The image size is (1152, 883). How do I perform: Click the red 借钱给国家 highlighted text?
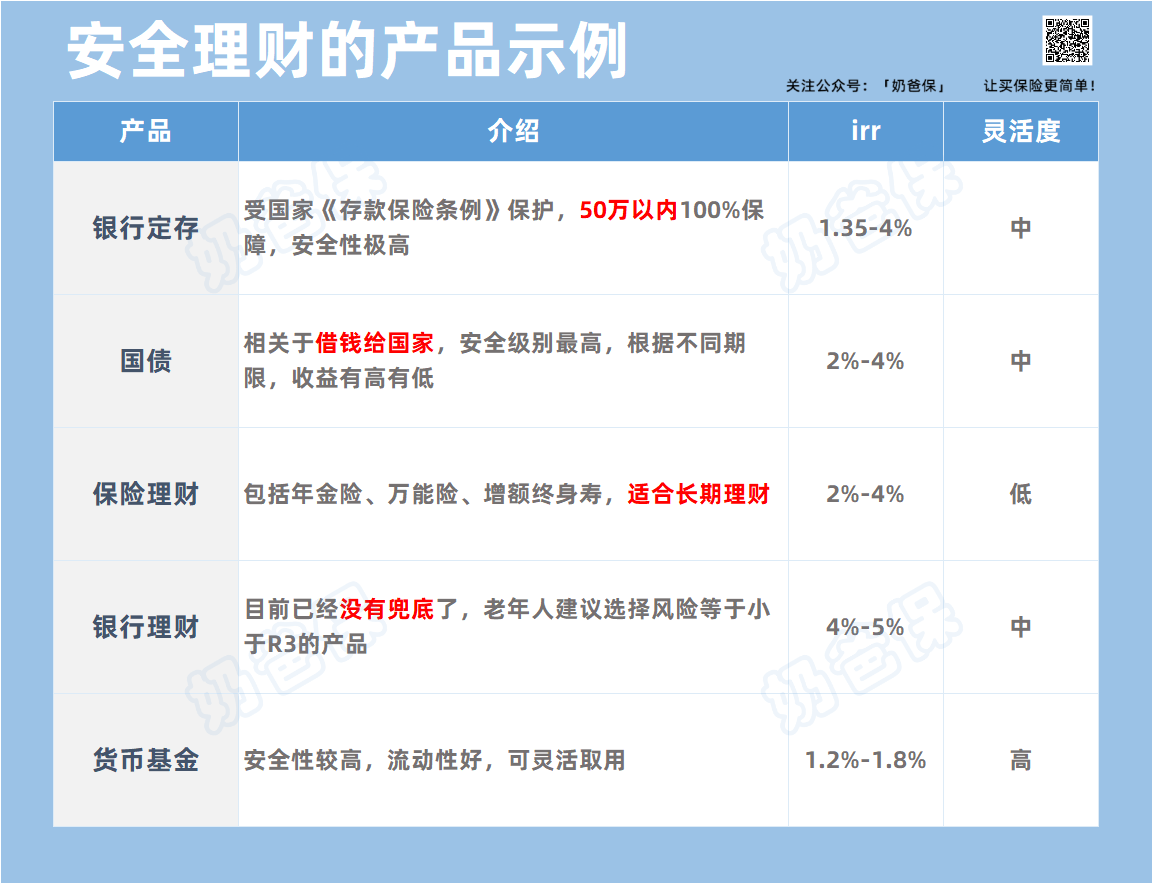coord(375,344)
